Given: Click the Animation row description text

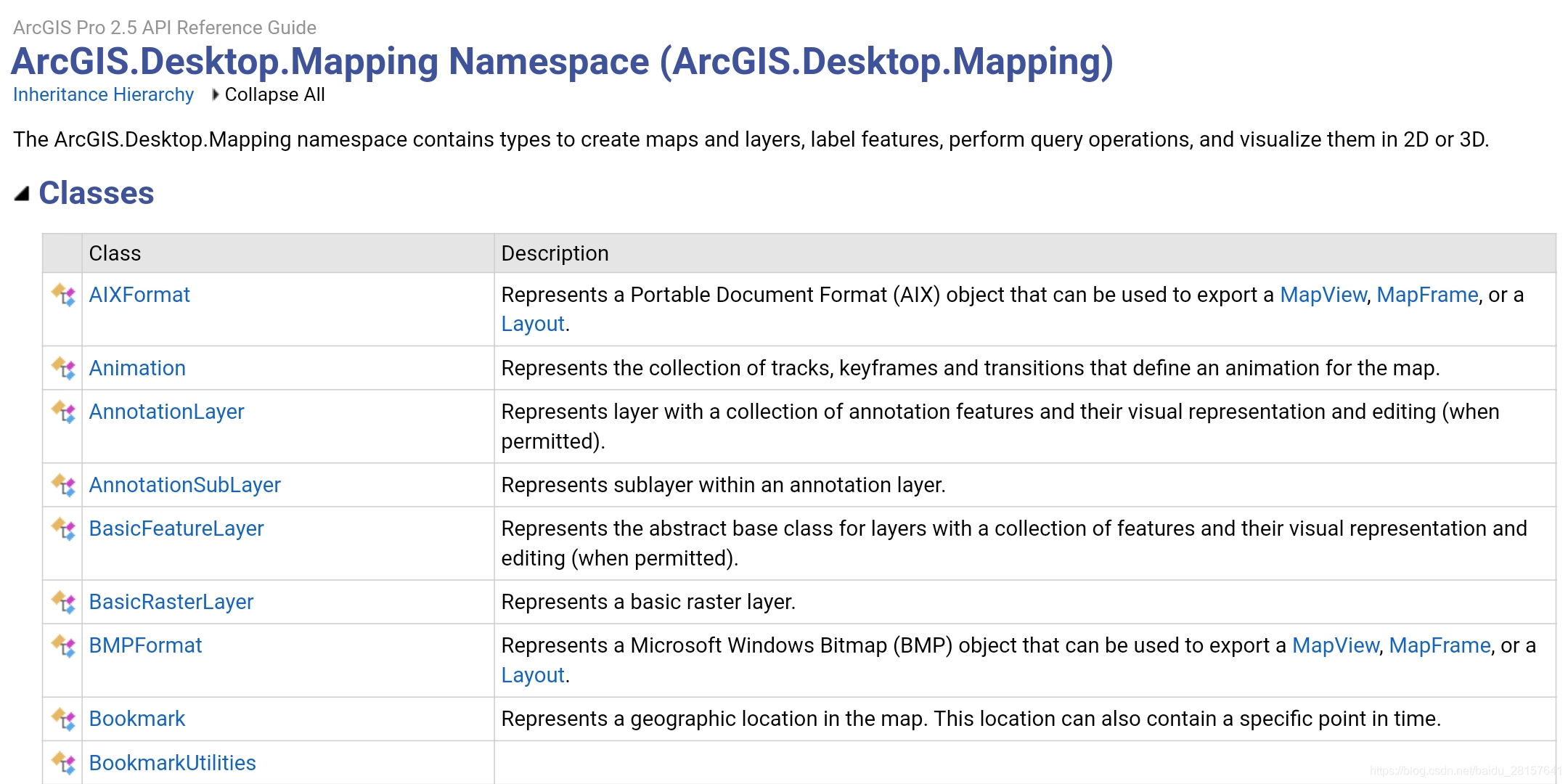Looking at the screenshot, I should coord(971,368).
